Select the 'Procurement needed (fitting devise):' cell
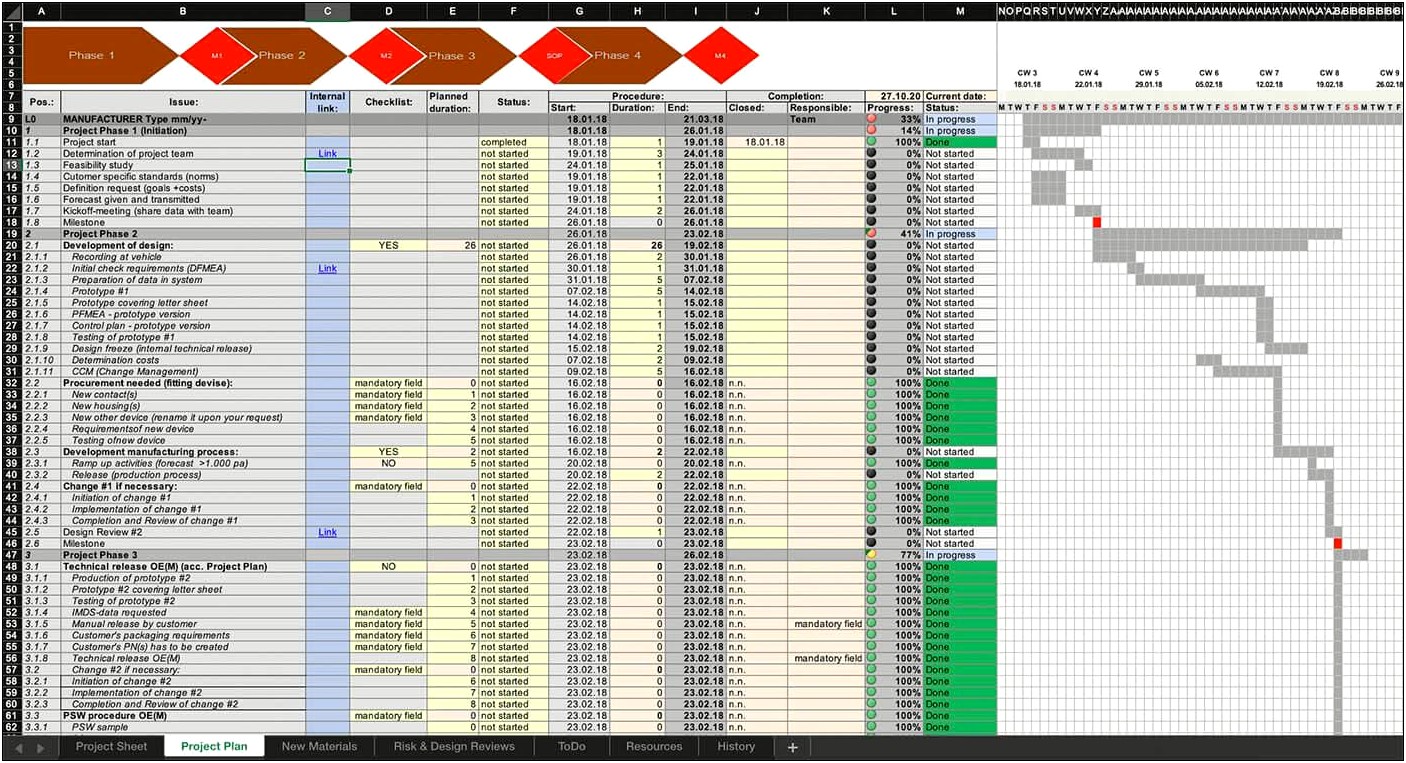This screenshot has height=763, width=1406. coord(183,383)
